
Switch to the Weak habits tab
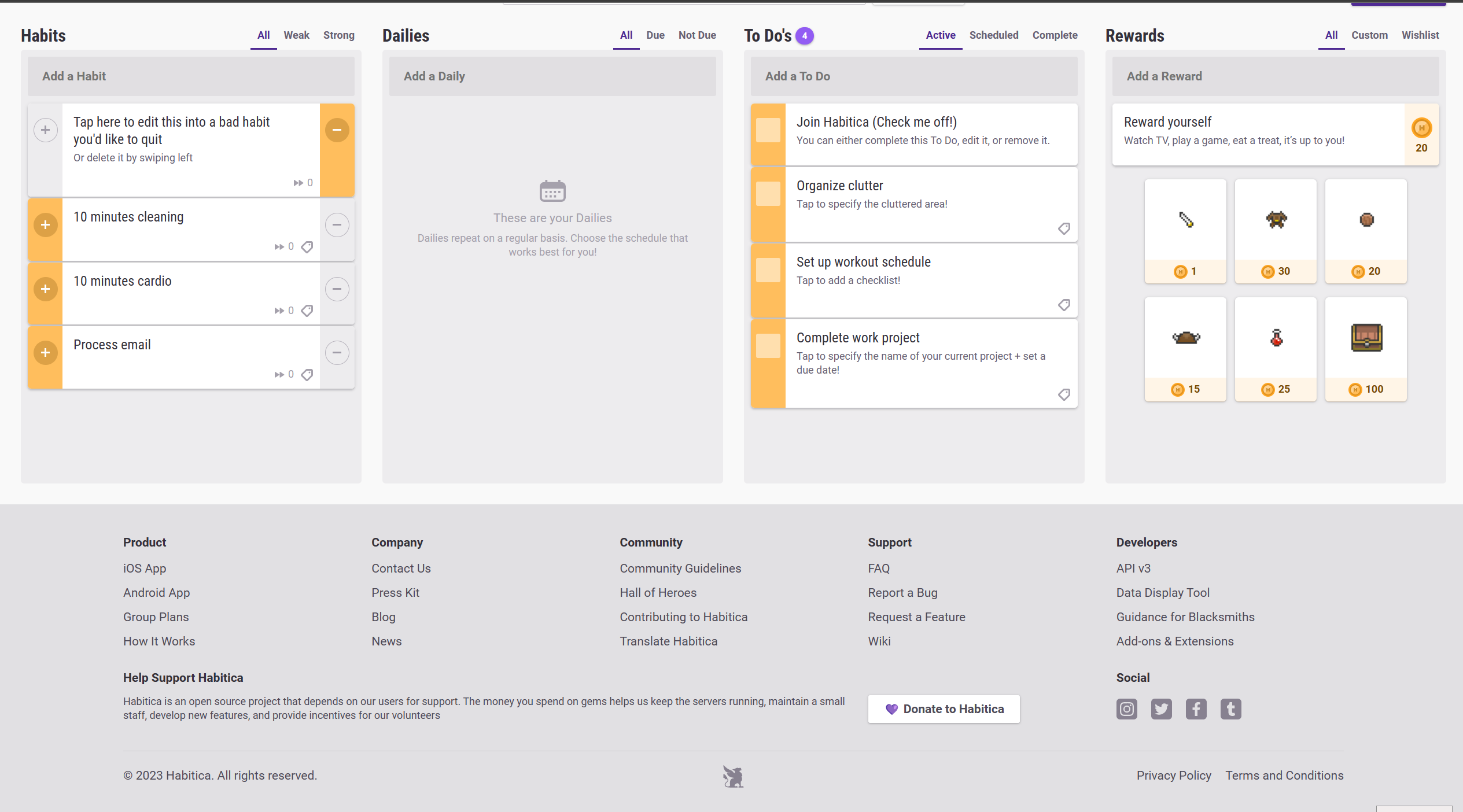296,35
